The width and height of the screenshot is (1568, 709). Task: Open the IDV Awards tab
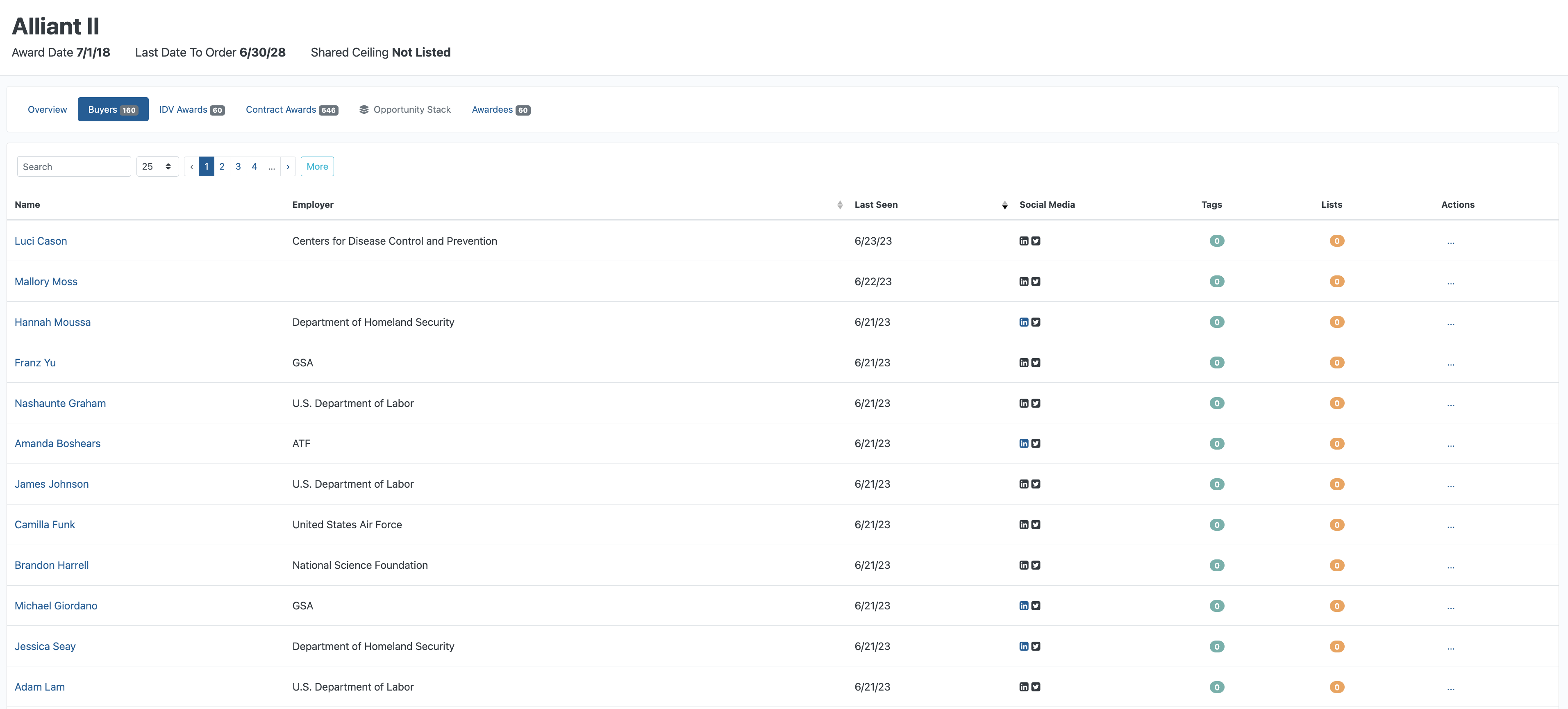coord(191,109)
